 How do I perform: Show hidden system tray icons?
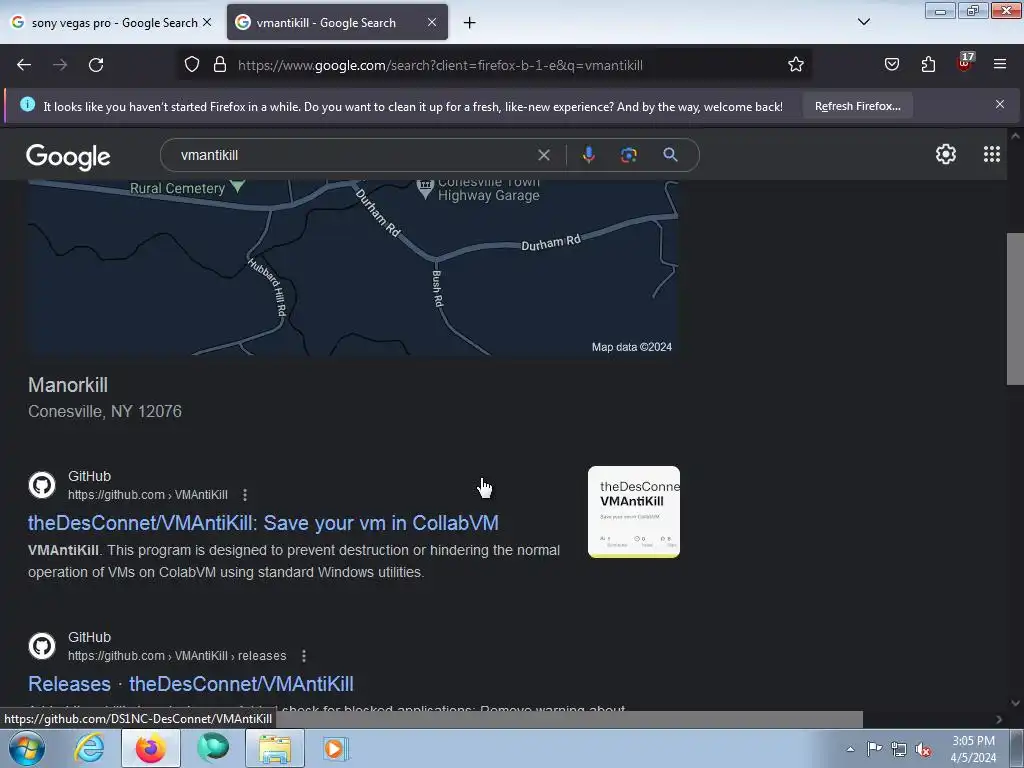(850, 749)
